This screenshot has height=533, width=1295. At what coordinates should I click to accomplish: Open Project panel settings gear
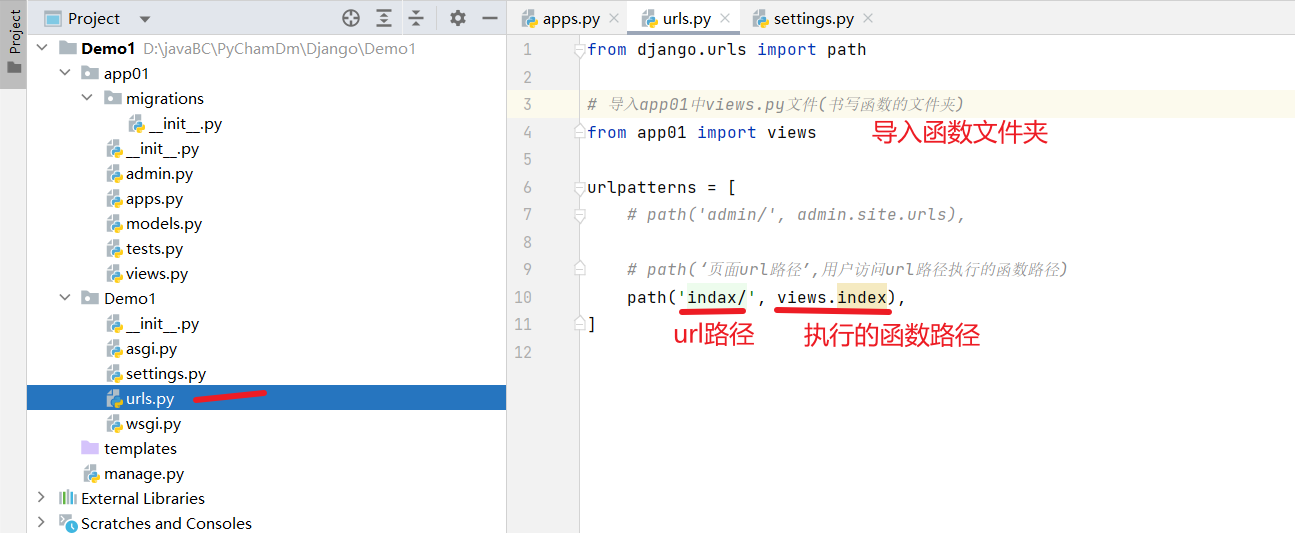click(457, 18)
